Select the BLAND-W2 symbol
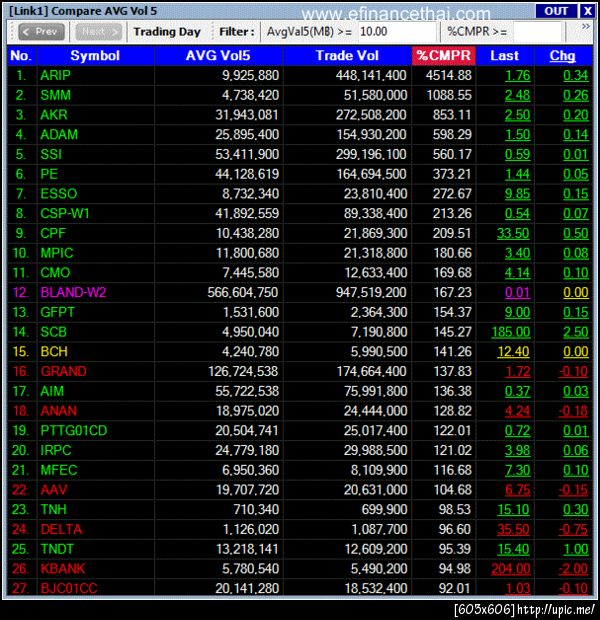The height and width of the screenshot is (620, 600). pos(73,293)
